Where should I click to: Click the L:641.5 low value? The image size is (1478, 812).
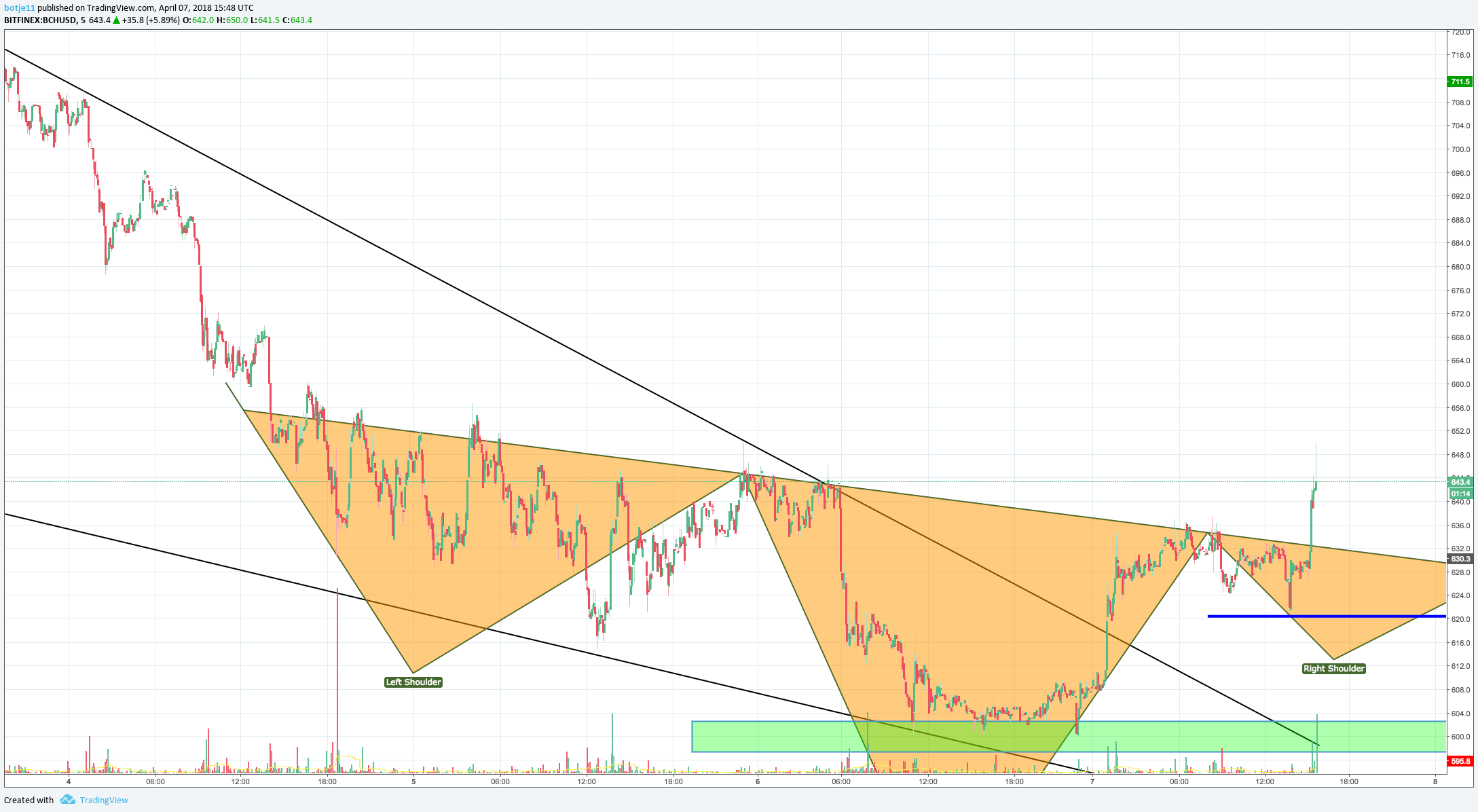(x=265, y=20)
